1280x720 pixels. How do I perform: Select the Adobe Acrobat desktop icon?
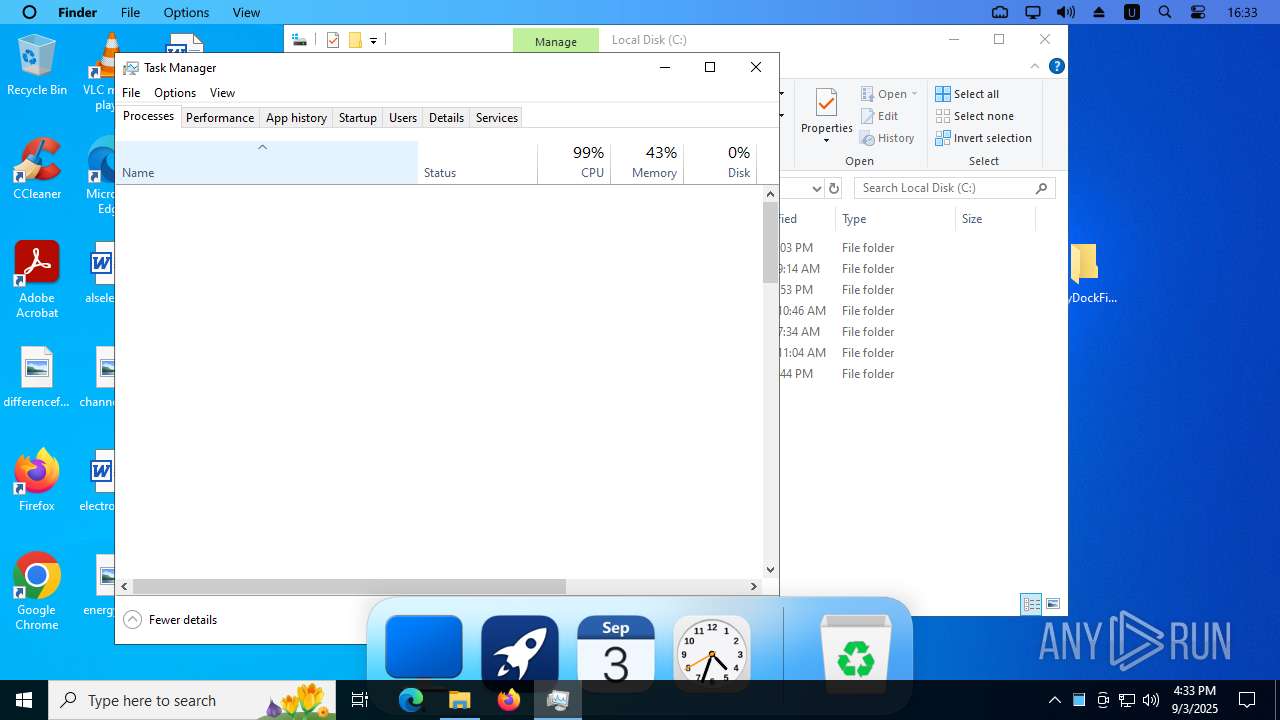tap(37, 279)
